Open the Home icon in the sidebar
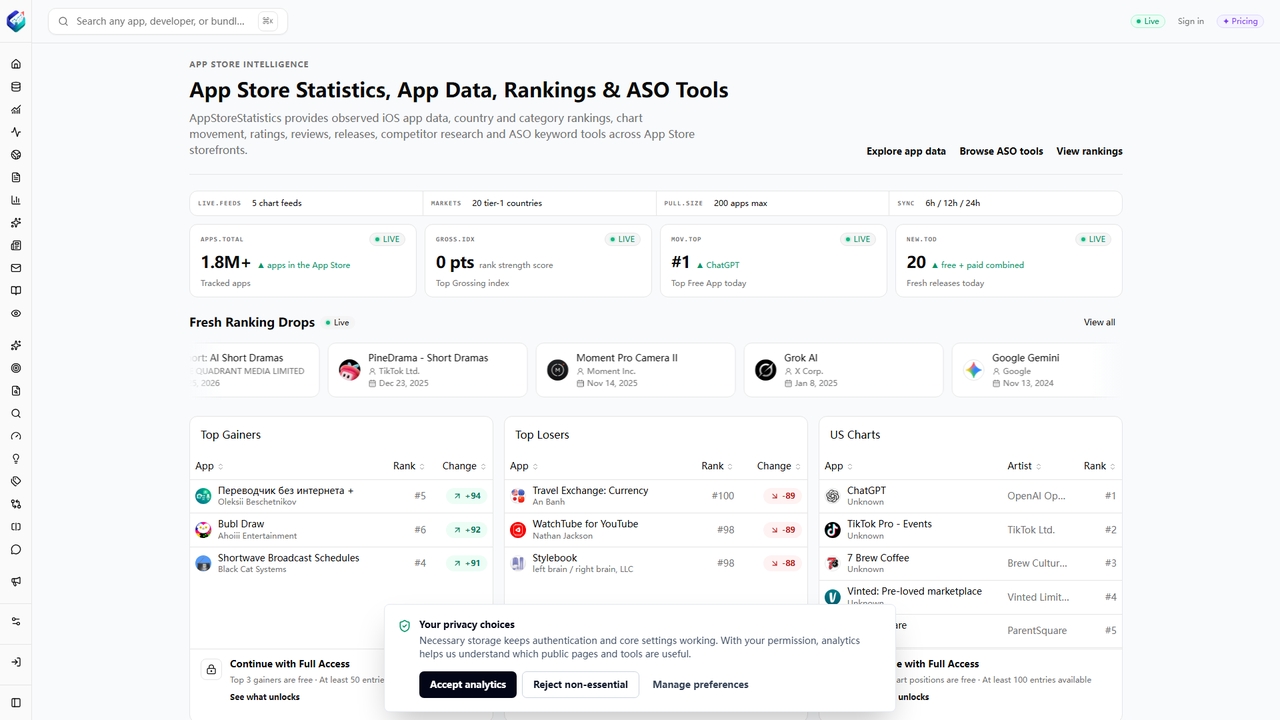Screen dimensions: 1280x720 (x=15, y=64)
